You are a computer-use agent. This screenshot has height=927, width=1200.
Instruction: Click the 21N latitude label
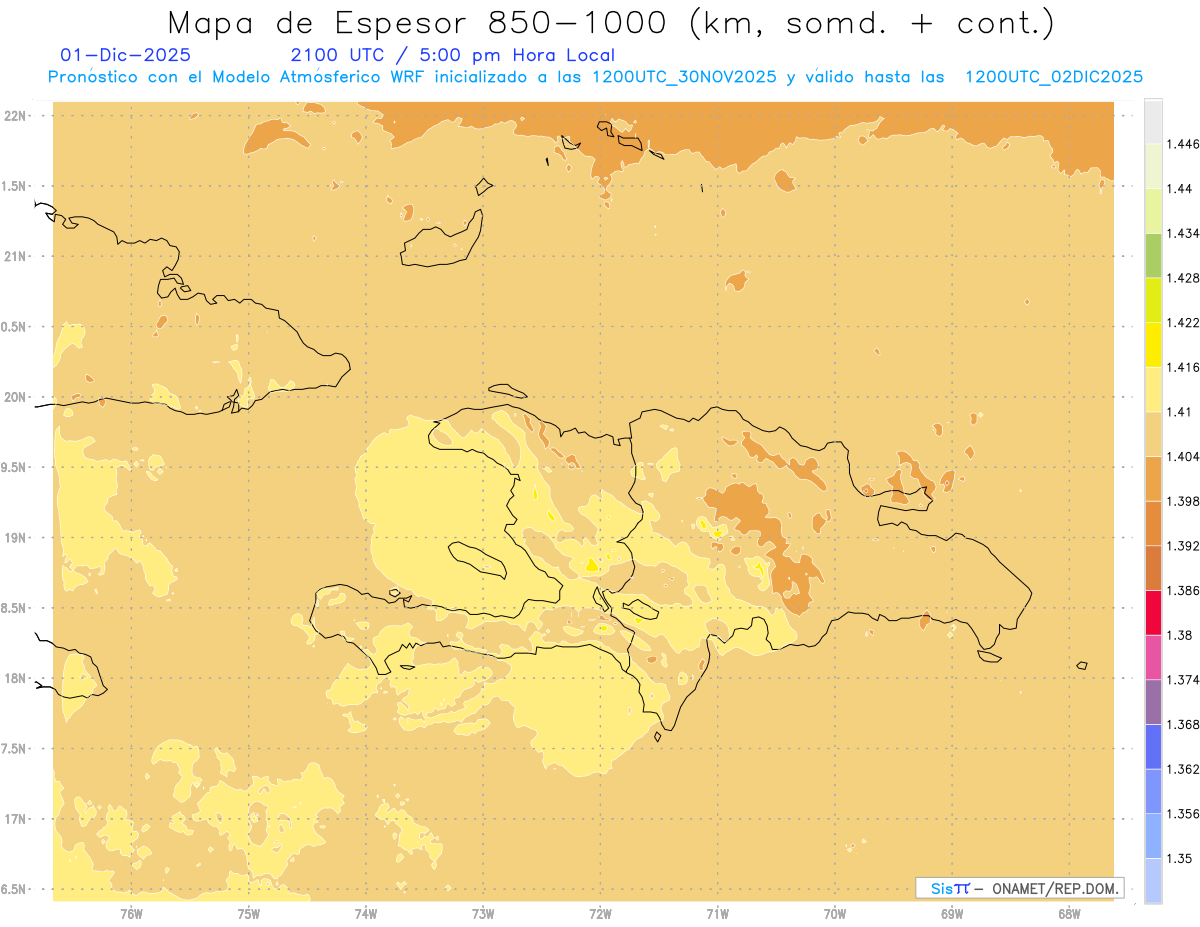pyautogui.click(x=17, y=256)
